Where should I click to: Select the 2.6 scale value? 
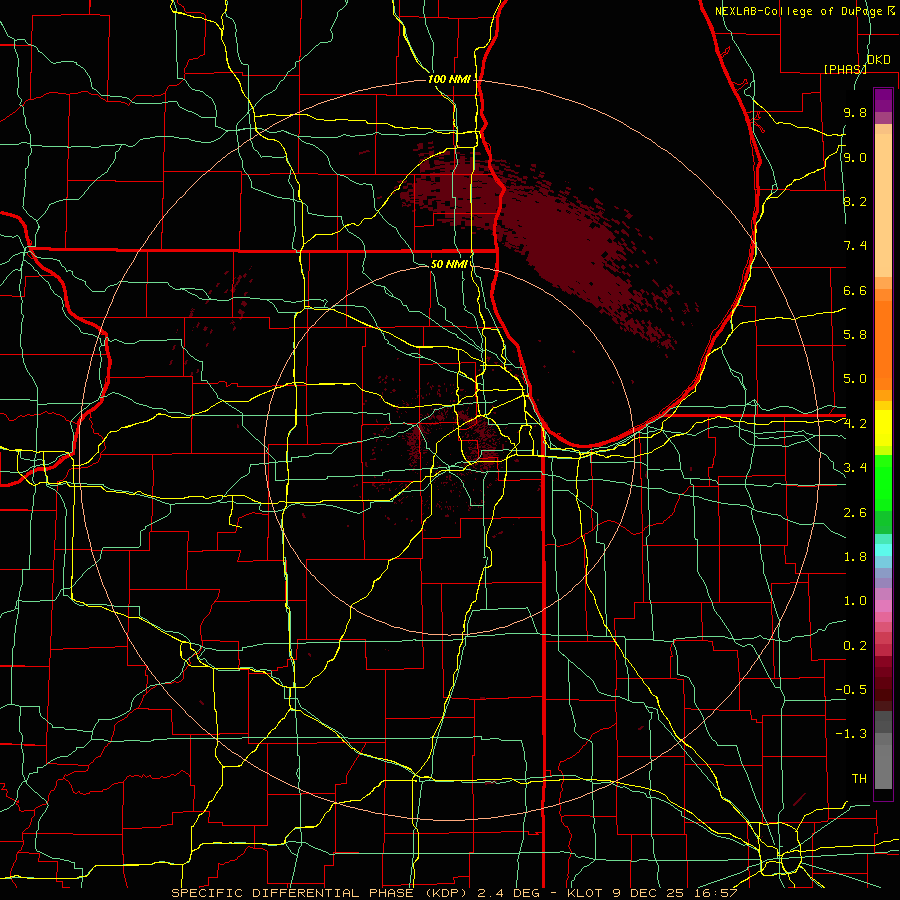(855, 513)
